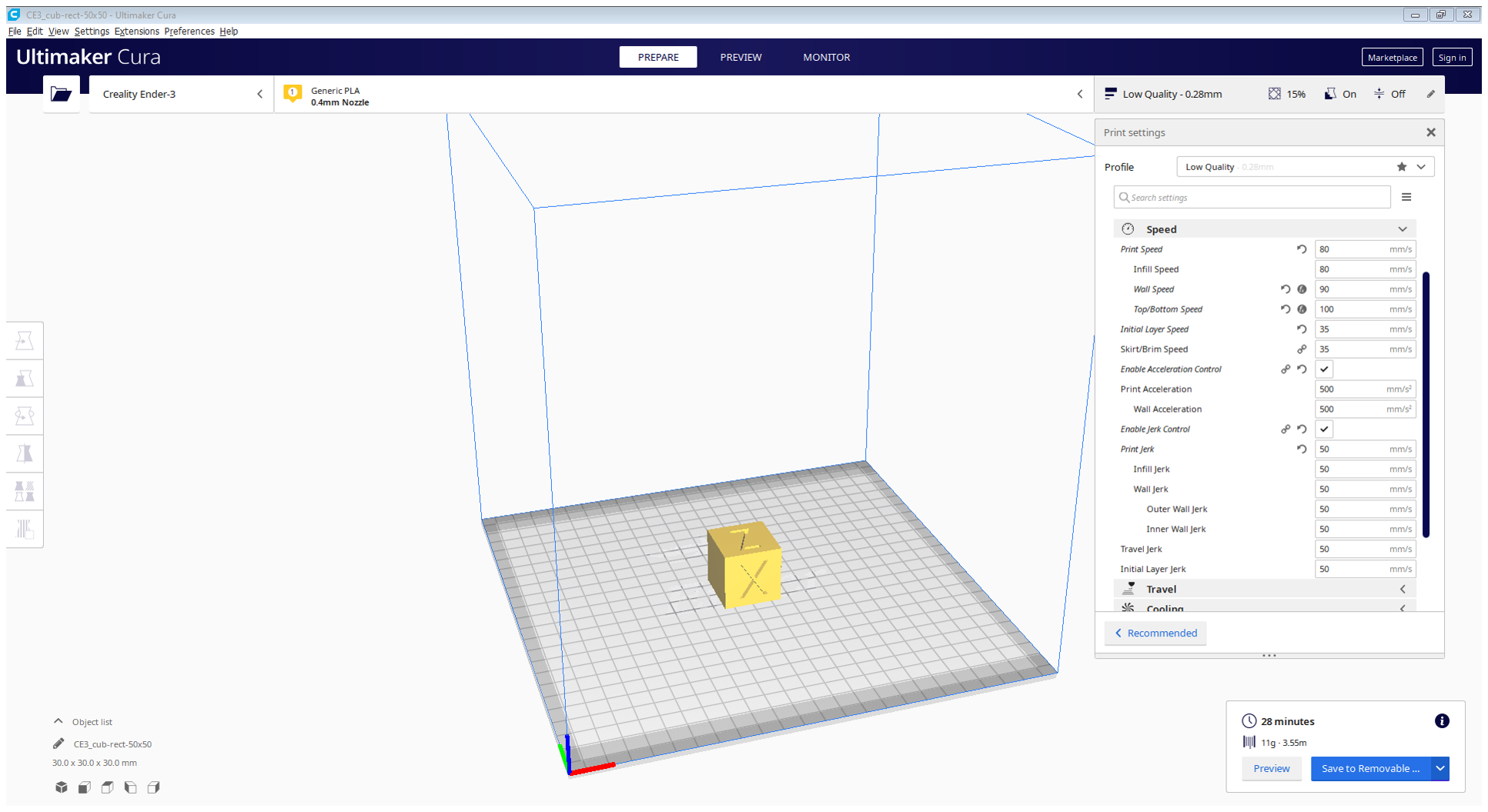The height and width of the screenshot is (812, 1488).
Task: Switch to front view camera icon
Action: pos(85,787)
